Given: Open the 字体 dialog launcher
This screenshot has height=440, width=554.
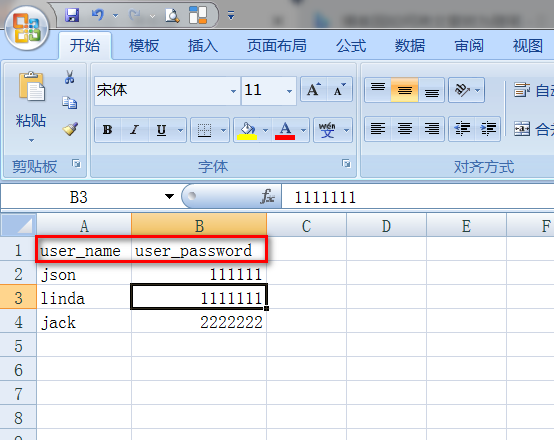Looking at the screenshot, I should coord(346,163).
